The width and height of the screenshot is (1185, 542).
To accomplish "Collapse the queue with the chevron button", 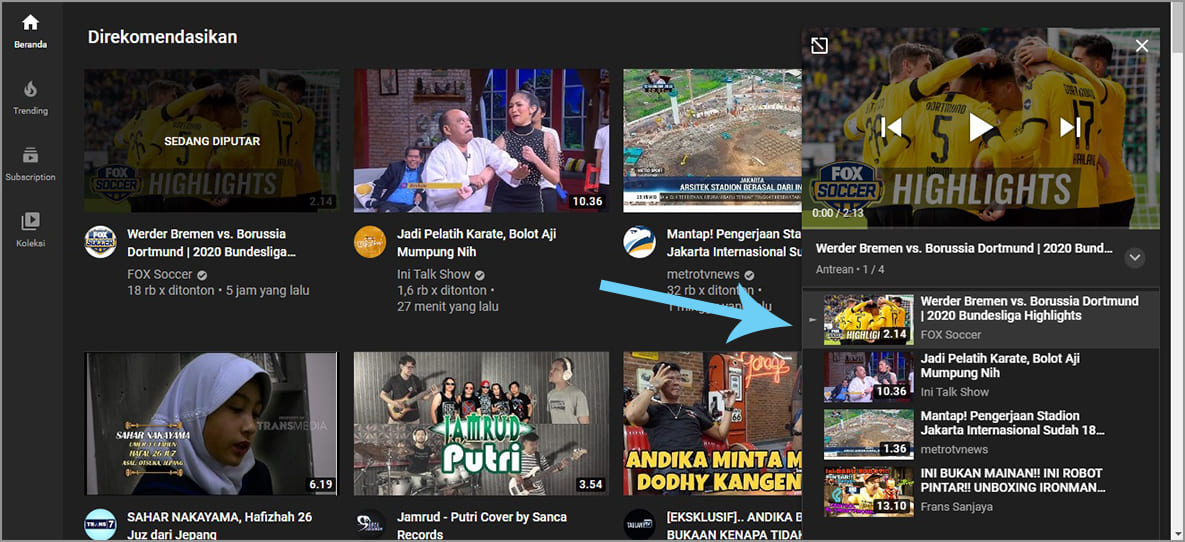I will 1134,258.
